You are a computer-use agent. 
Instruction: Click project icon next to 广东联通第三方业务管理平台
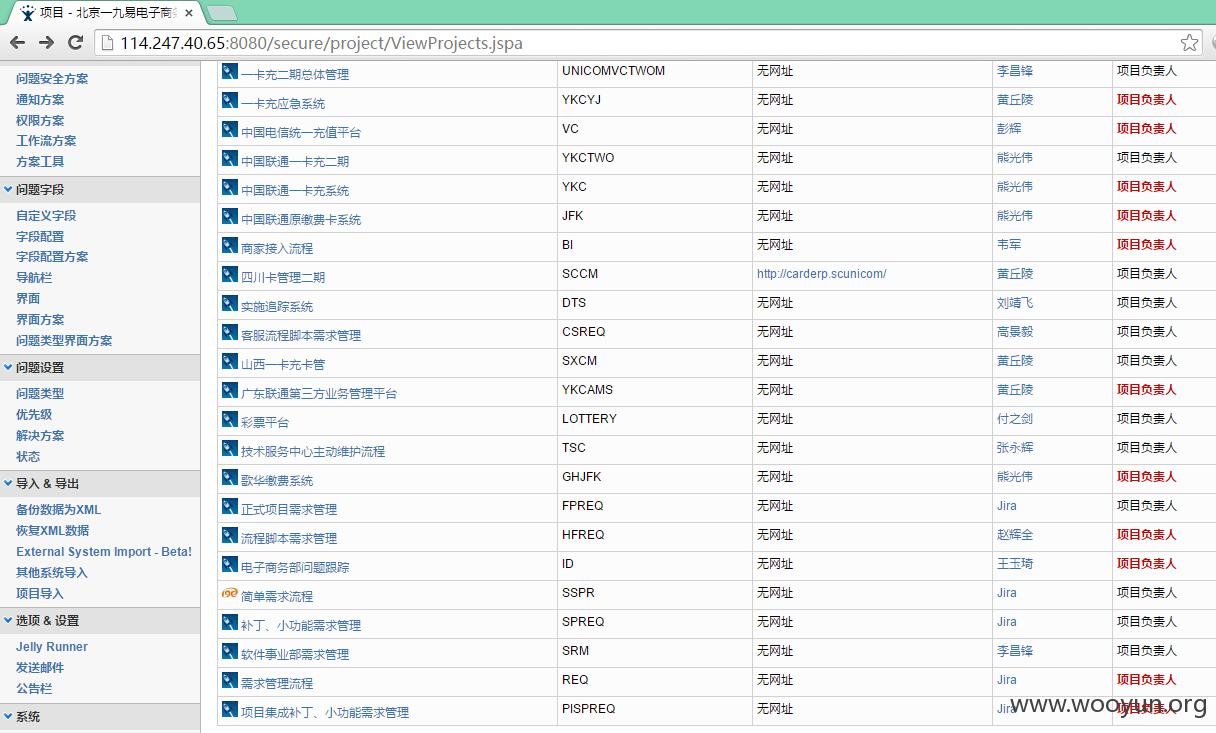(229, 391)
